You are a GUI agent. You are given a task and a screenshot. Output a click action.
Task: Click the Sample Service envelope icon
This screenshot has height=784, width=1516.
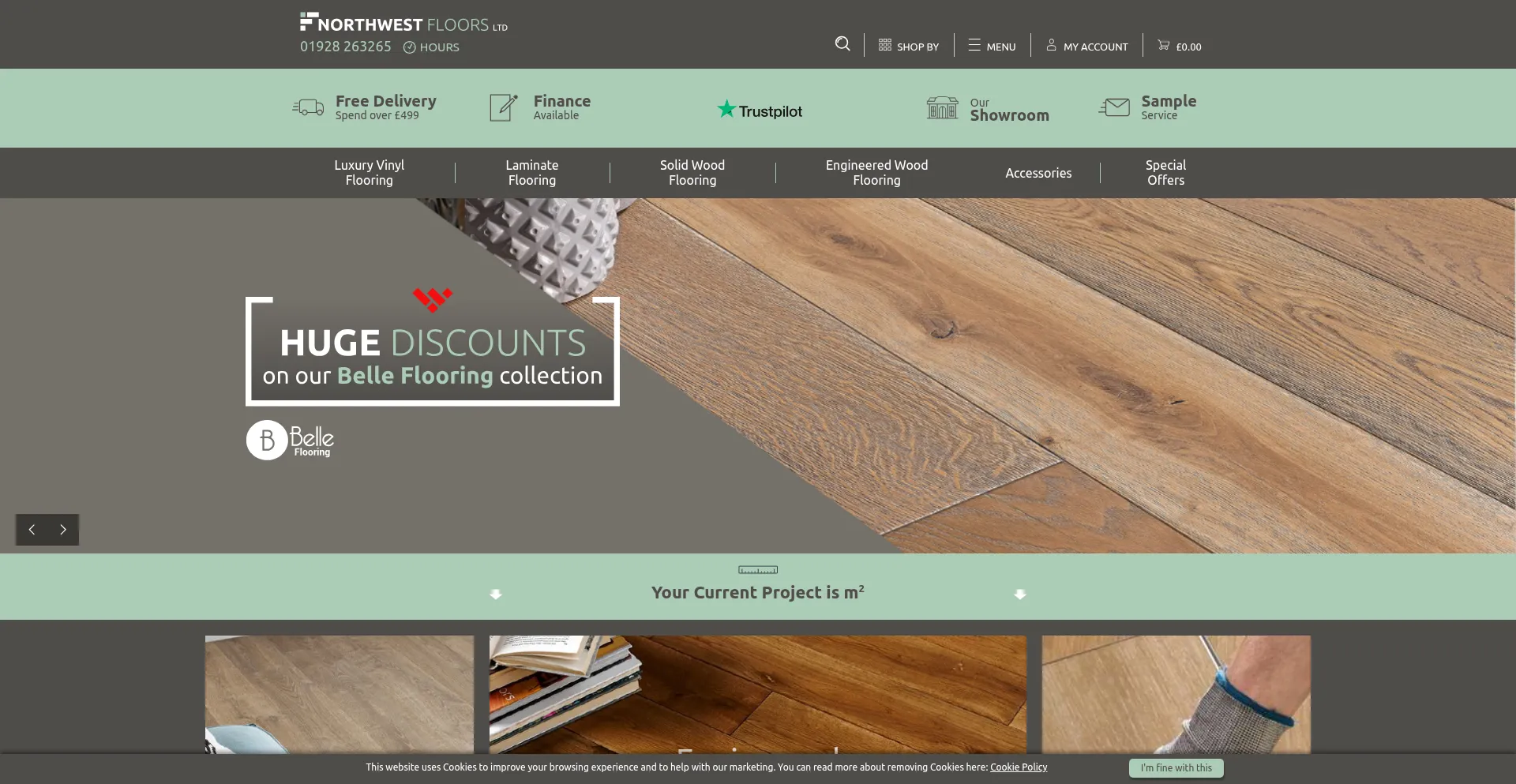(x=1114, y=107)
